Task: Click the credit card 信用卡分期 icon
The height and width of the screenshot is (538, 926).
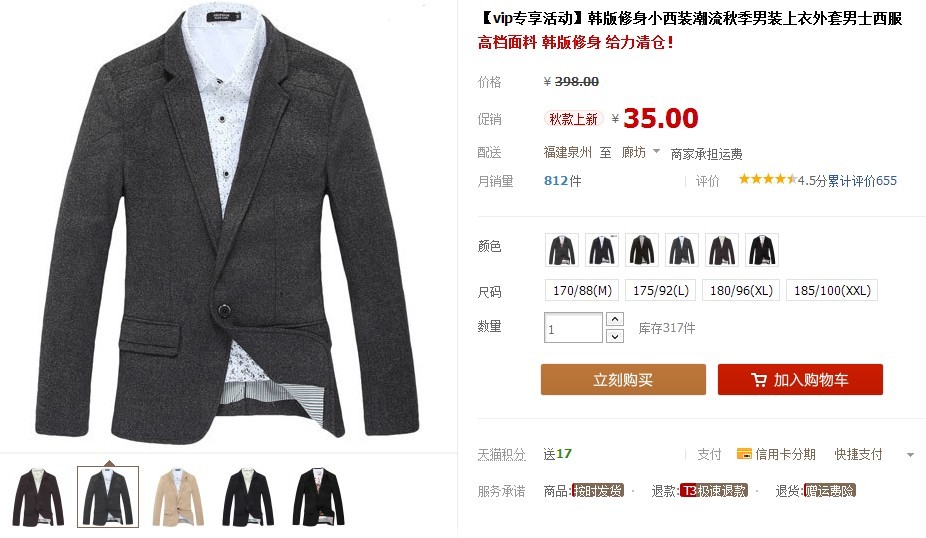Action: (x=744, y=454)
